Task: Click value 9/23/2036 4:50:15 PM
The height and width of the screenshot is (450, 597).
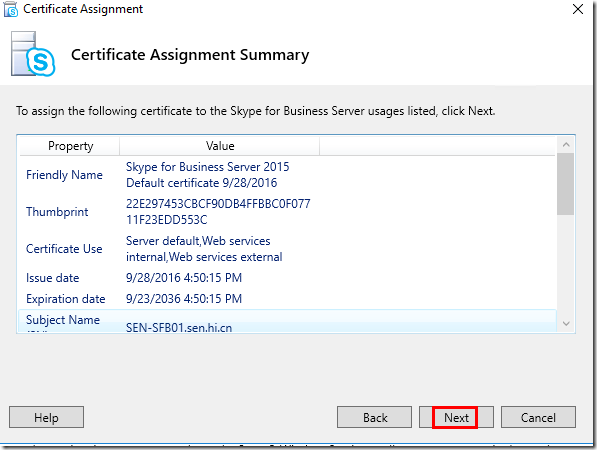Action: 184,299
